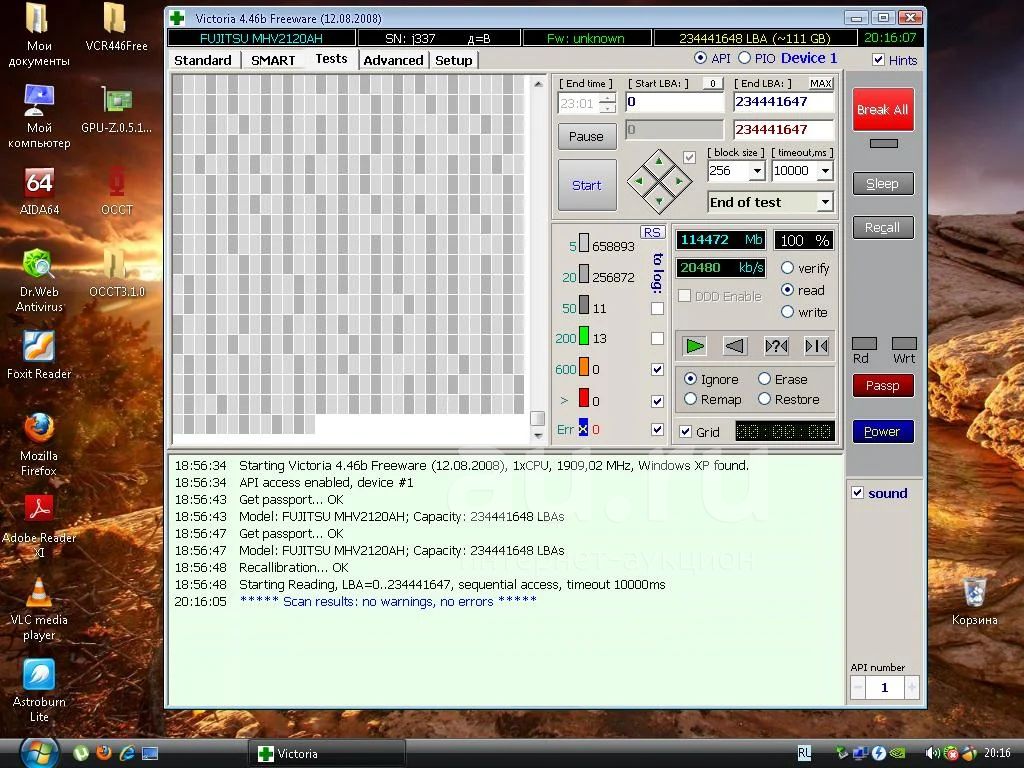The image size is (1024, 768).
Task: Click the reverse scan arrow button
Action: click(x=735, y=345)
